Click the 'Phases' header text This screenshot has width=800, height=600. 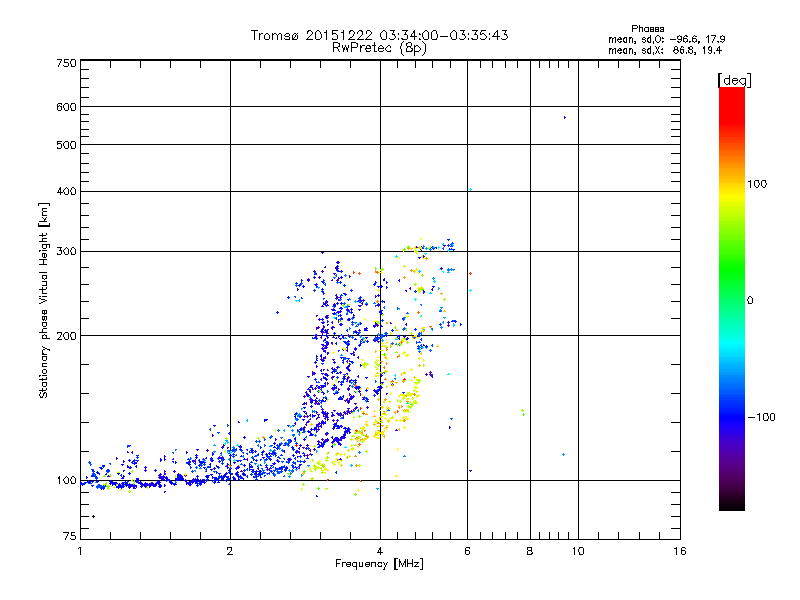coord(647,29)
